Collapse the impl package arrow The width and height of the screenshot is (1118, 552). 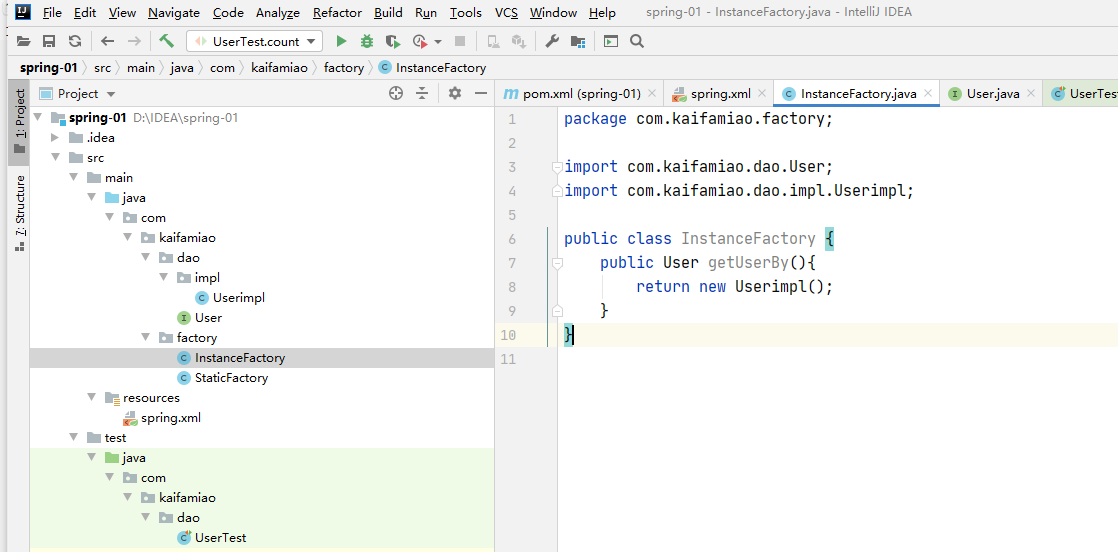tap(163, 277)
